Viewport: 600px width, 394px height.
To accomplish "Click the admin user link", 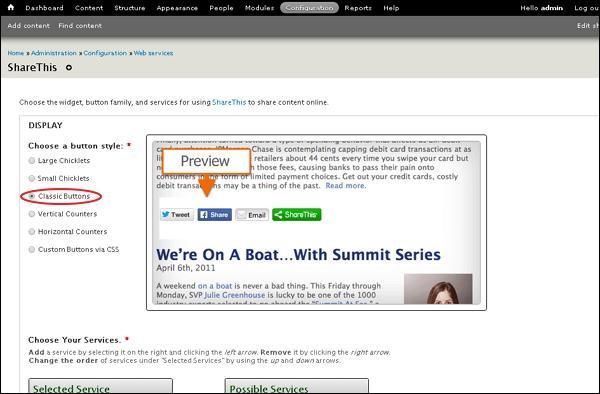I will coord(552,8).
